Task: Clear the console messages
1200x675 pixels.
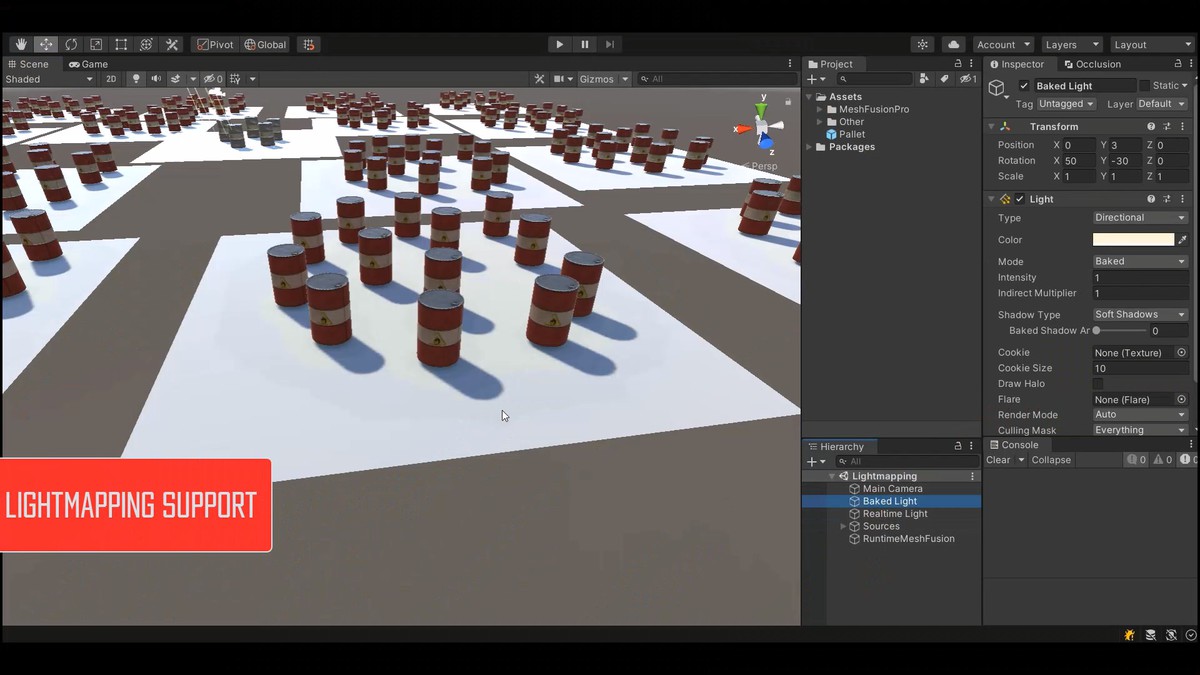Action: click(x=998, y=460)
